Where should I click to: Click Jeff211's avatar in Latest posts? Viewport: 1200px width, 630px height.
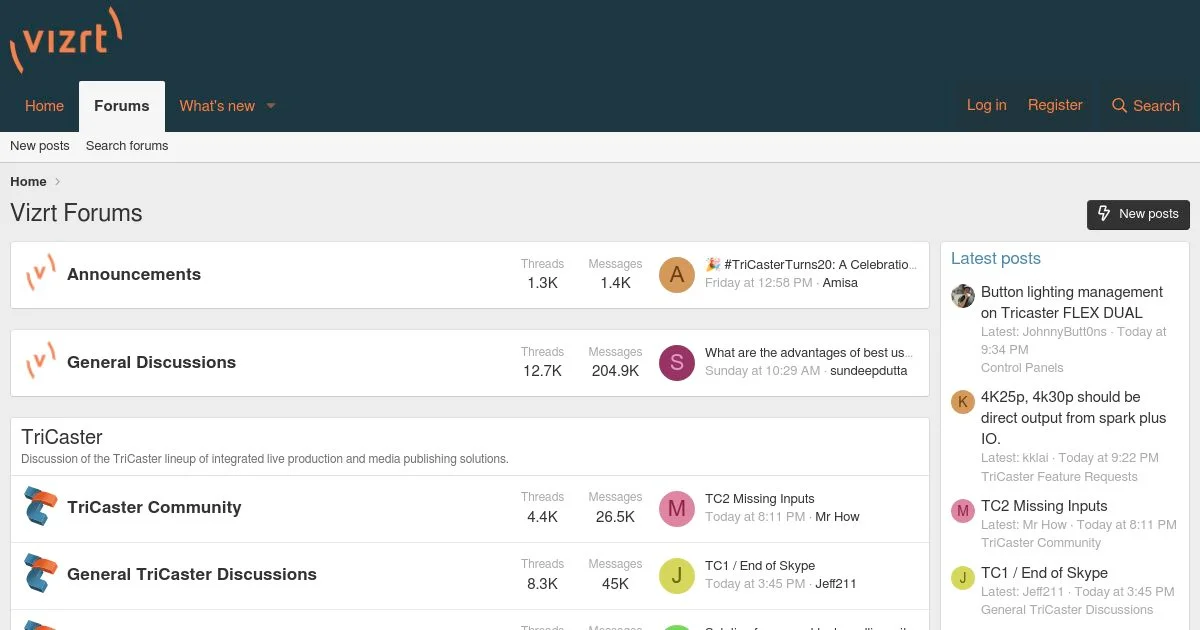963,577
